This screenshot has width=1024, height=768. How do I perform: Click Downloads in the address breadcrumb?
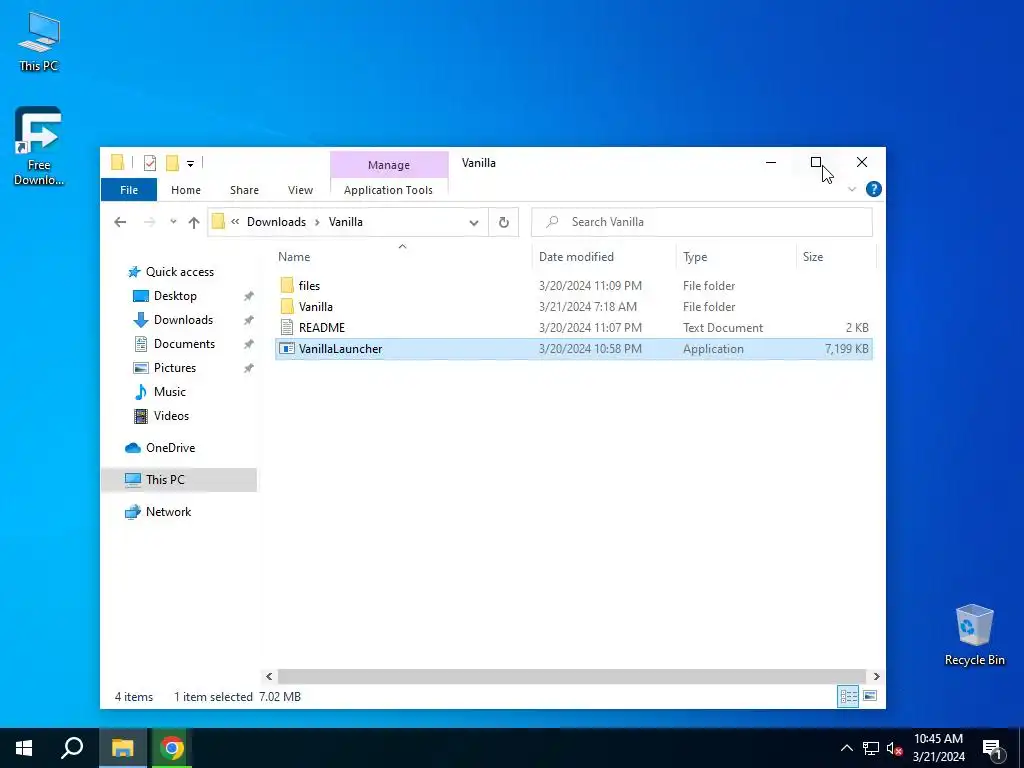coord(276,222)
